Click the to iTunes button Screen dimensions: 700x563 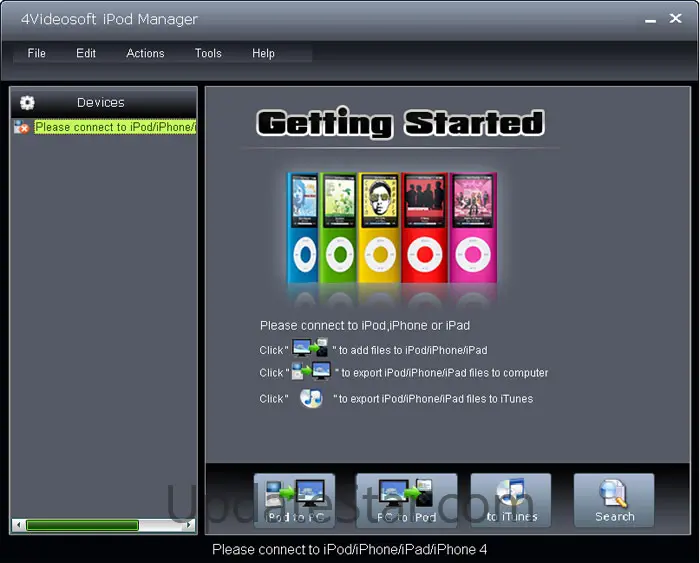coord(511,500)
